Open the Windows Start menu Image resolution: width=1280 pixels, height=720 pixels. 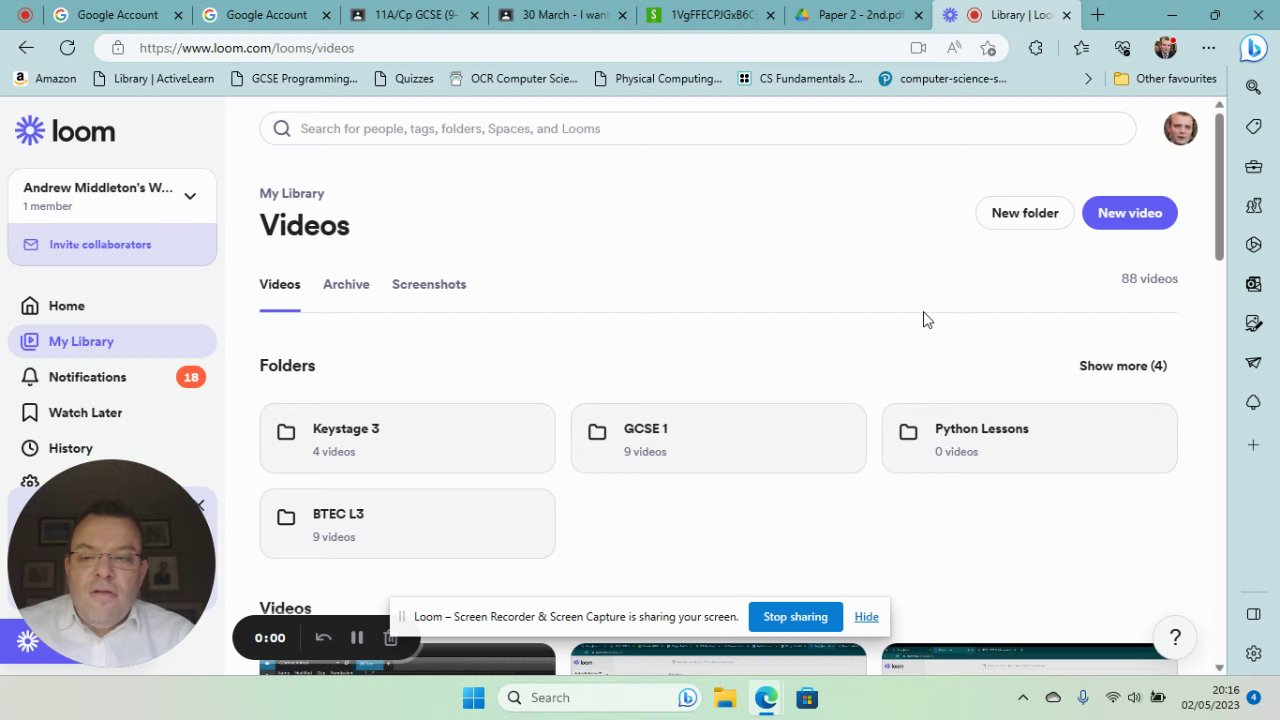(x=473, y=698)
